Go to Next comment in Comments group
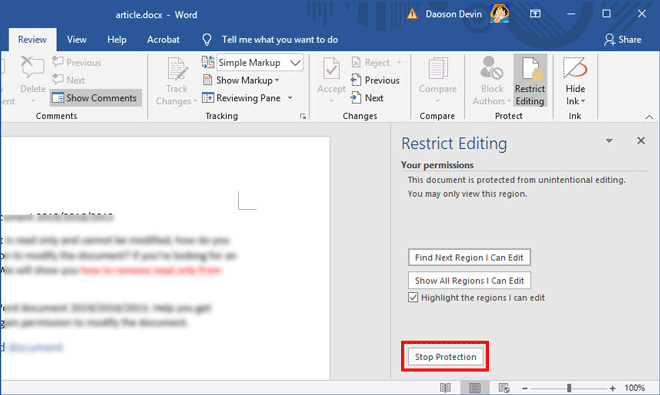660x395 pixels. click(x=69, y=80)
